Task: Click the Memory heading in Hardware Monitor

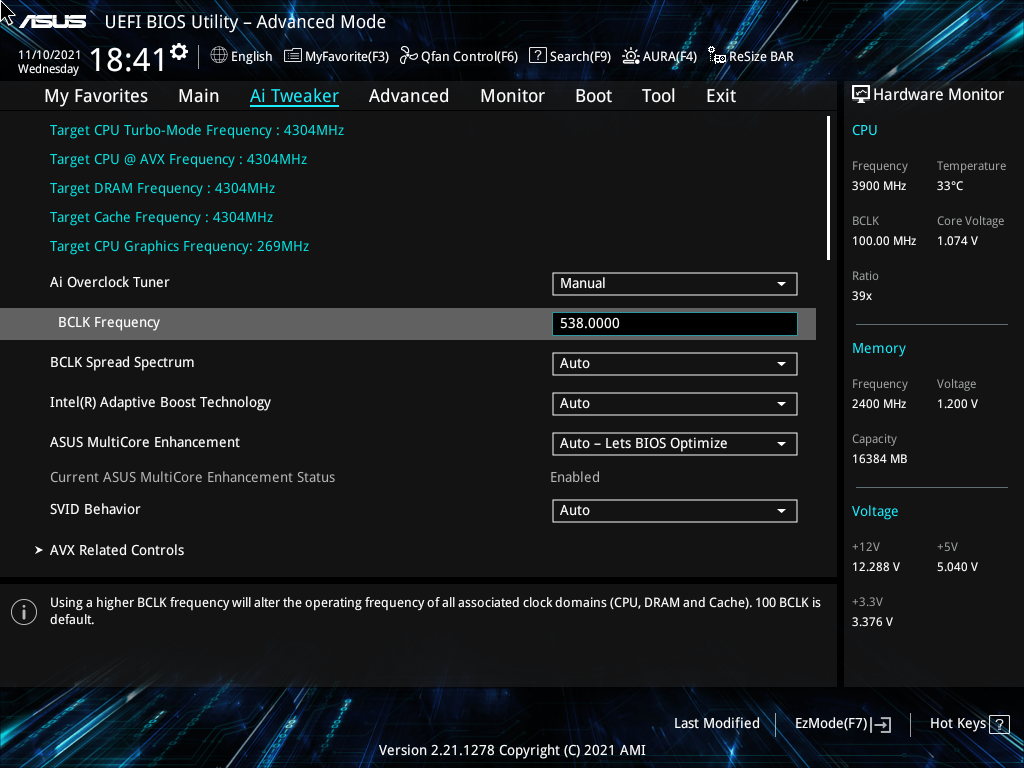Action: pyautogui.click(x=878, y=349)
